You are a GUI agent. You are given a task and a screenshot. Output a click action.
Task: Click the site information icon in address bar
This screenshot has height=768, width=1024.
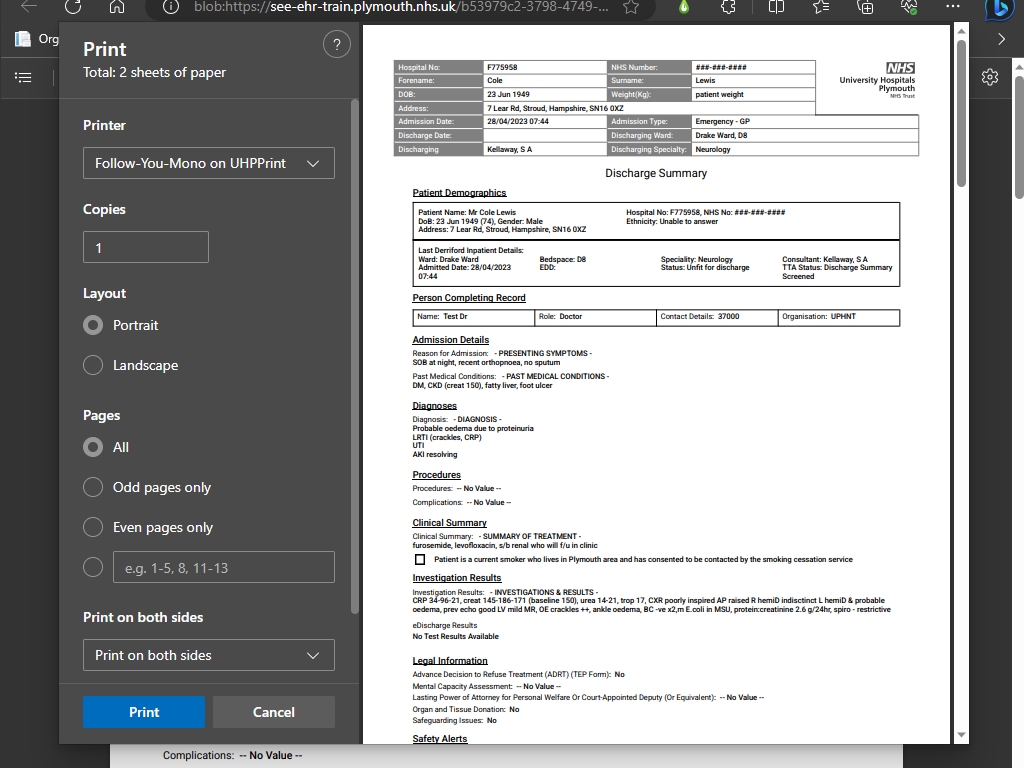(x=170, y=7)
